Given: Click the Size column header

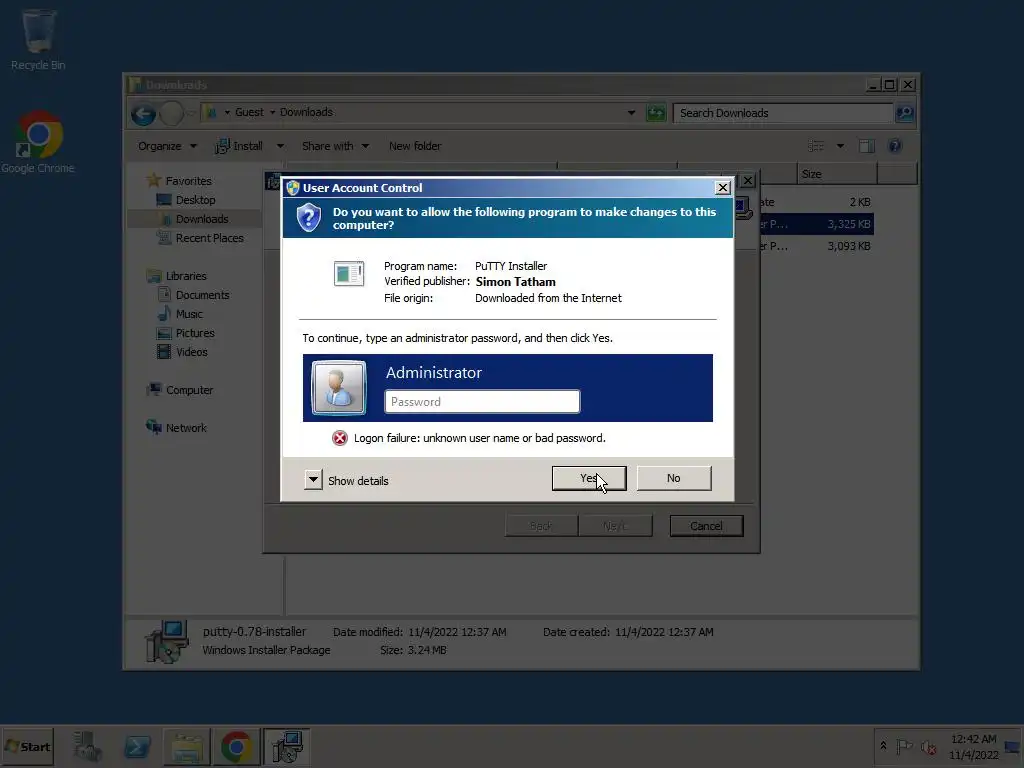Looking at the screenshot, I should pyautogui.click(x=837, y=174).
